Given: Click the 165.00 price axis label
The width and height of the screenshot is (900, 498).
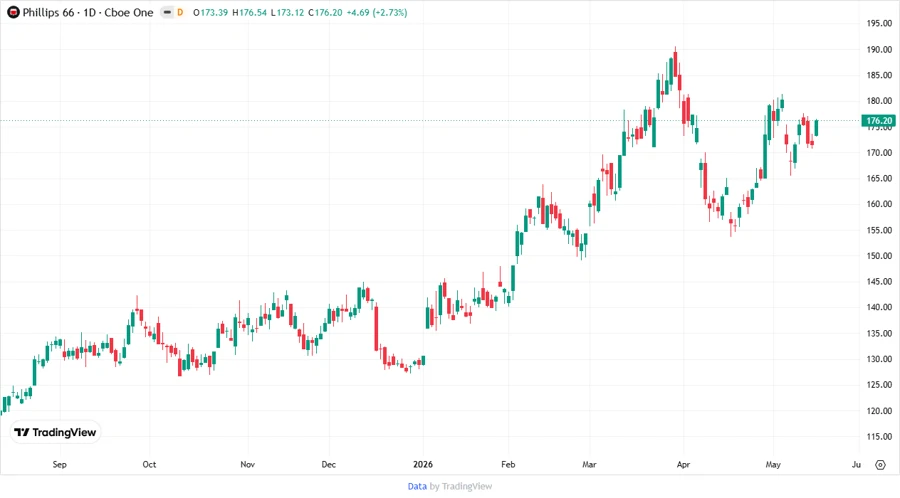Looking at the screenshot, I should 879,178.
